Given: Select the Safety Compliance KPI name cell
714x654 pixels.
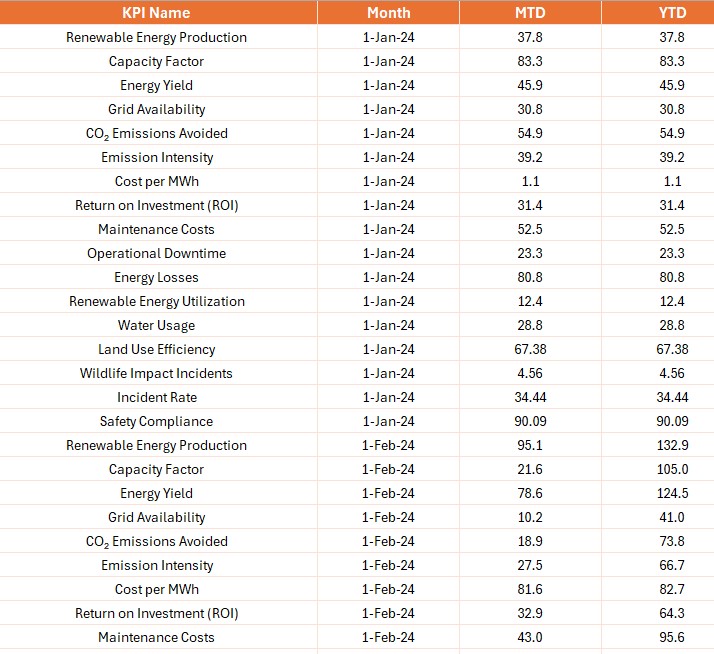Looking at the screenshot, I should (156, 421).
